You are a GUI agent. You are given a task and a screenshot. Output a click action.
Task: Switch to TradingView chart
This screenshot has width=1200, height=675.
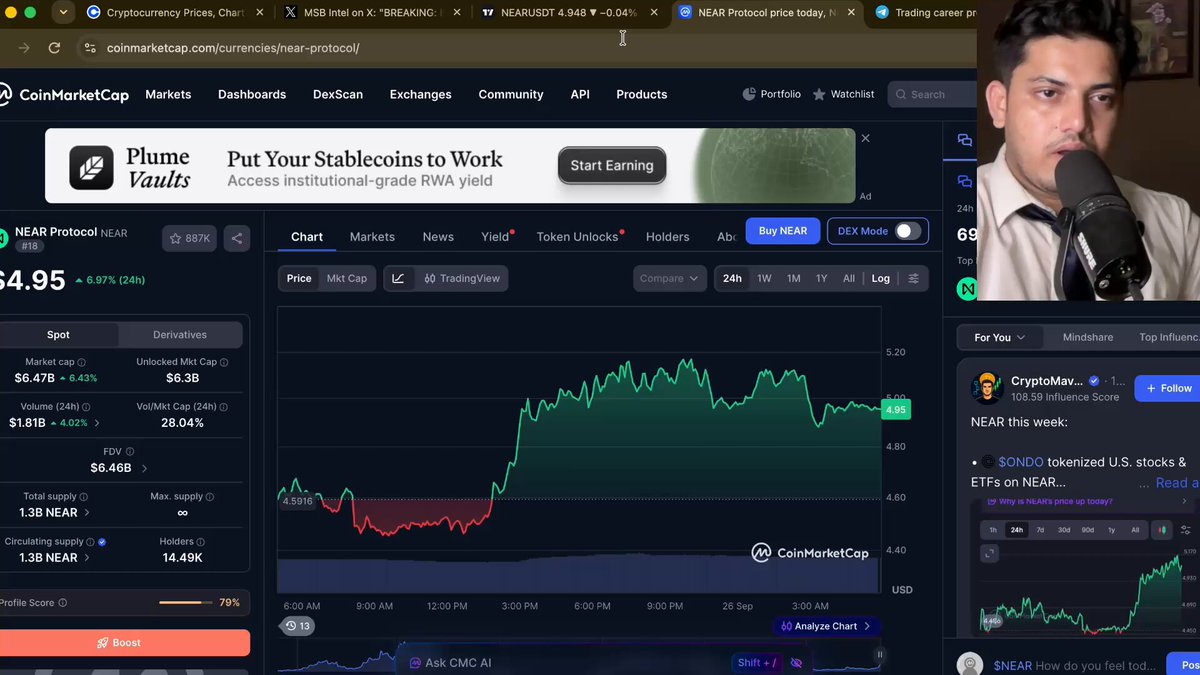point(462,278)
